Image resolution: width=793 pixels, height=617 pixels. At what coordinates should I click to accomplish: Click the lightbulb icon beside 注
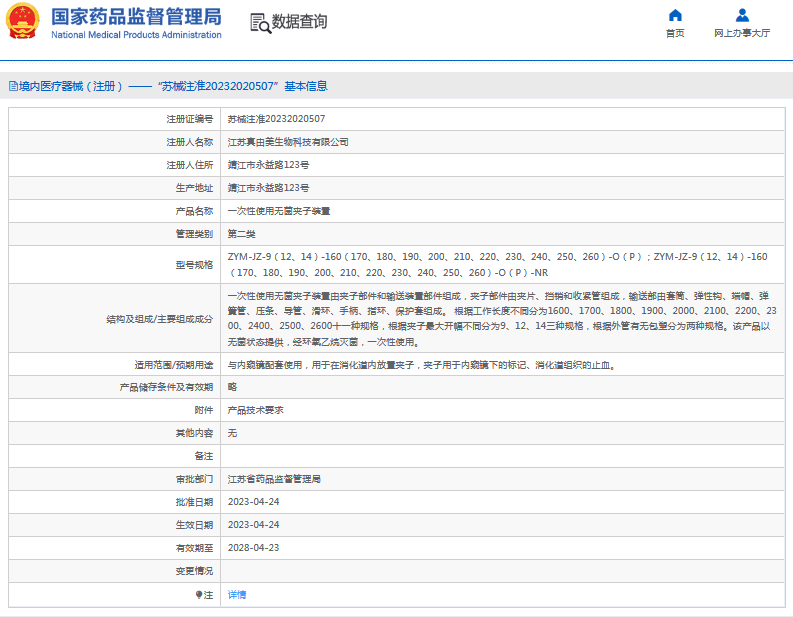[x=199, y=595]
